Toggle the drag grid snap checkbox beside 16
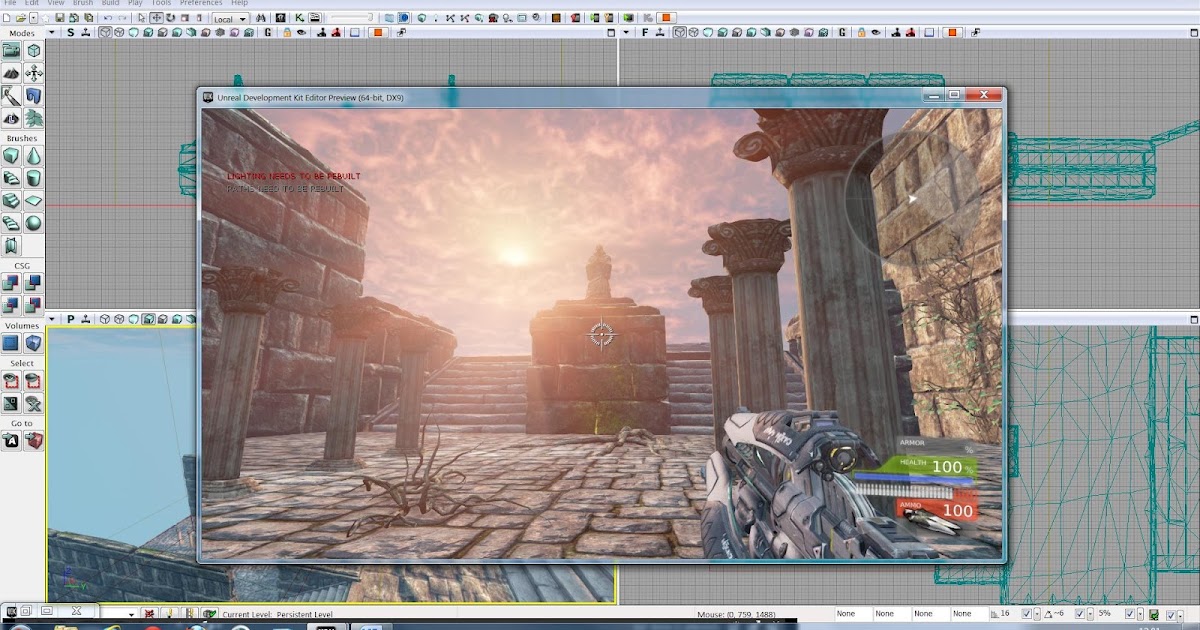 (x=1027, y=614)
